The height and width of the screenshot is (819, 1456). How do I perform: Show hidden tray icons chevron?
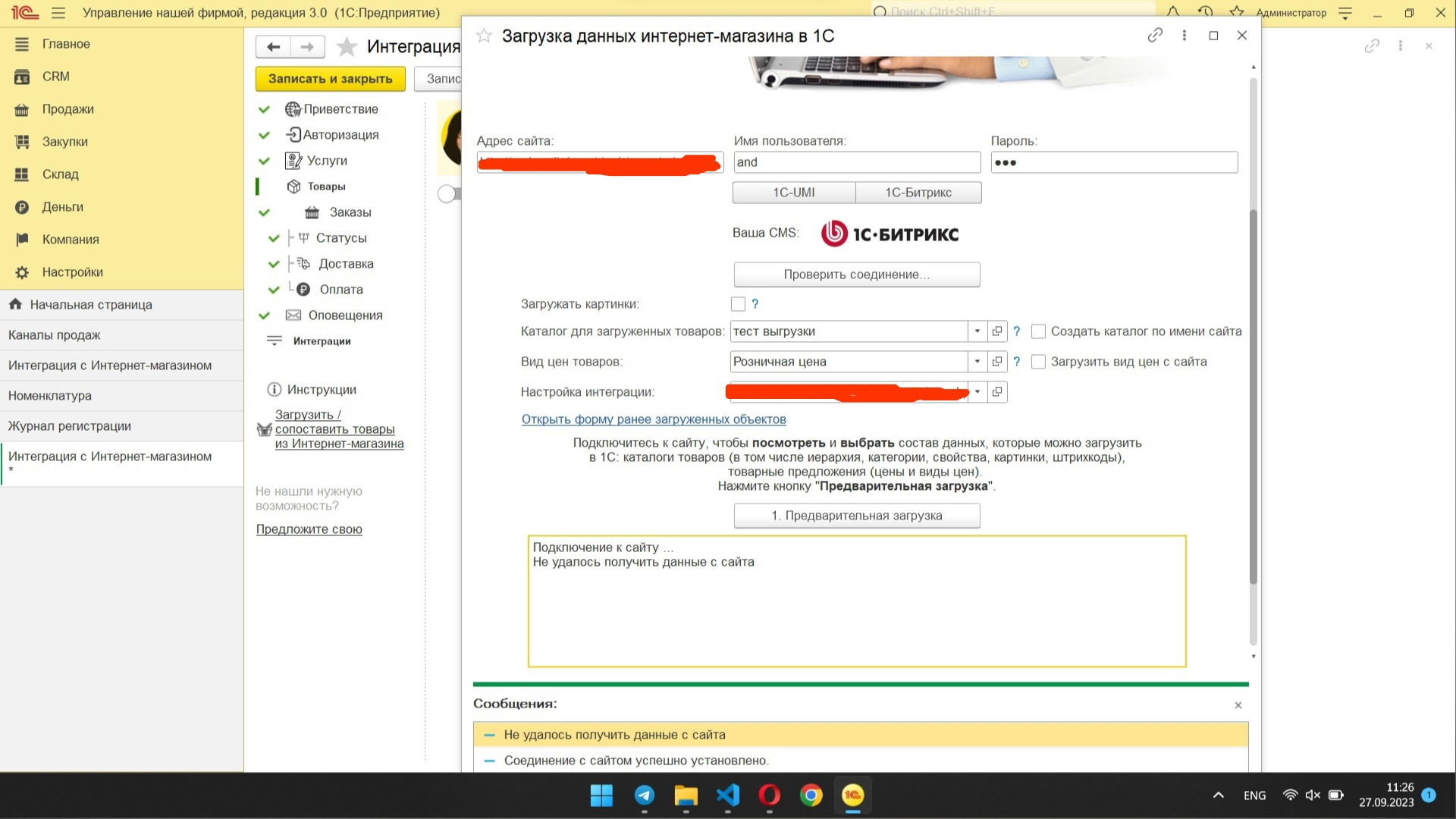point(1219,795)
